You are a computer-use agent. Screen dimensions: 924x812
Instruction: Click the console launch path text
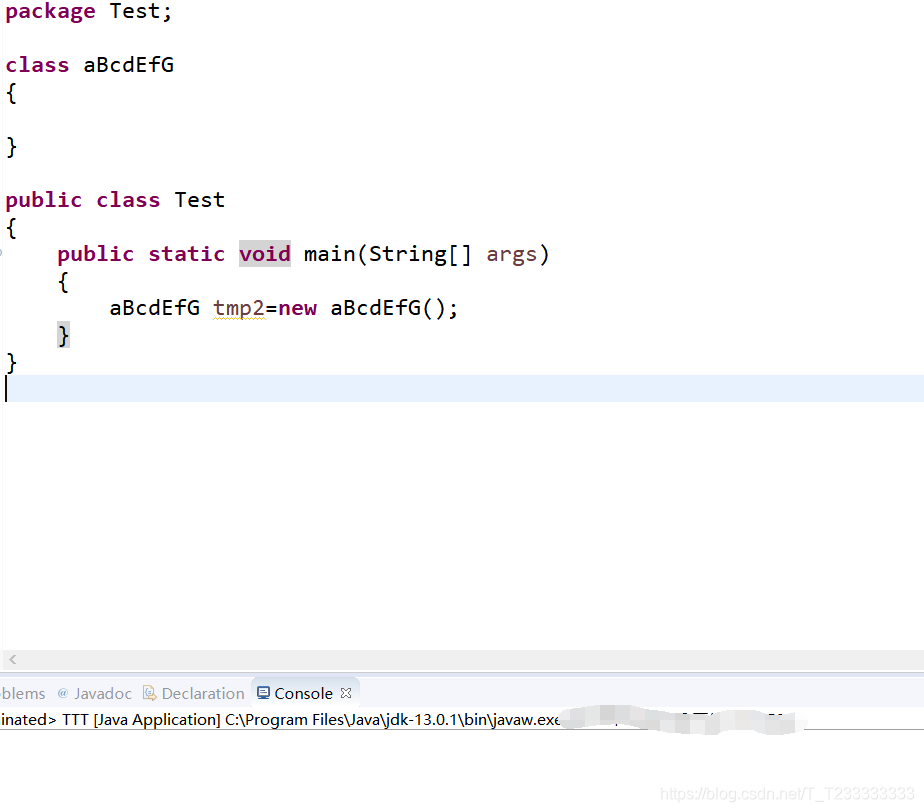[280, 719]
